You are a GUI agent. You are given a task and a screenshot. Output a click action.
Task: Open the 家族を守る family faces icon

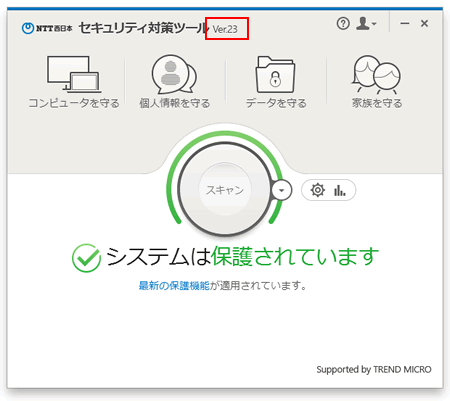click(x=376, y=75)
